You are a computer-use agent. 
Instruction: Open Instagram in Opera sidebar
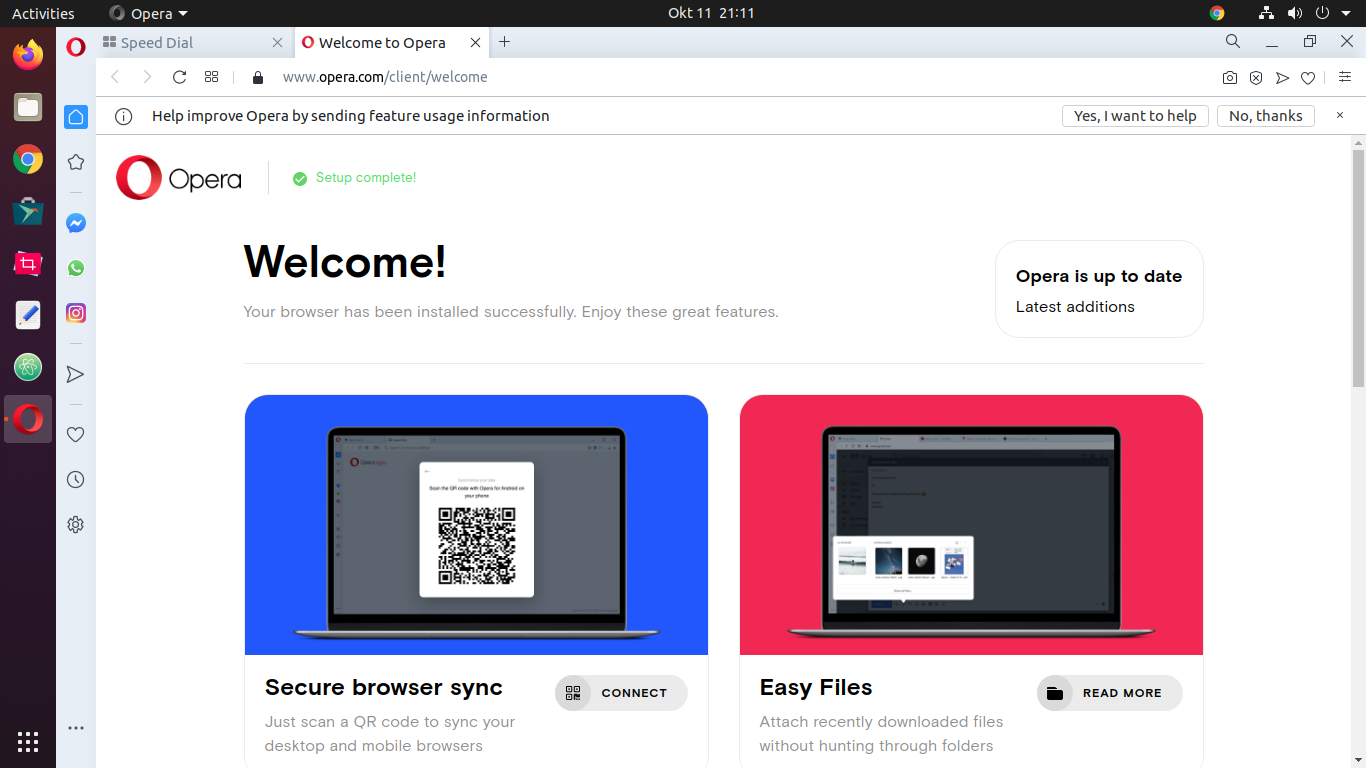(76, 313)
